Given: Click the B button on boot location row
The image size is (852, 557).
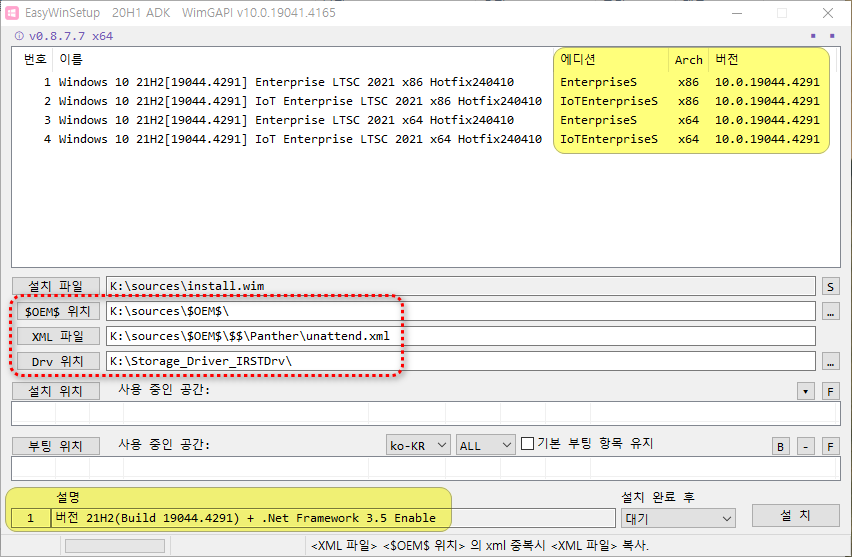Looking at the screenshot, I should 780,447.
